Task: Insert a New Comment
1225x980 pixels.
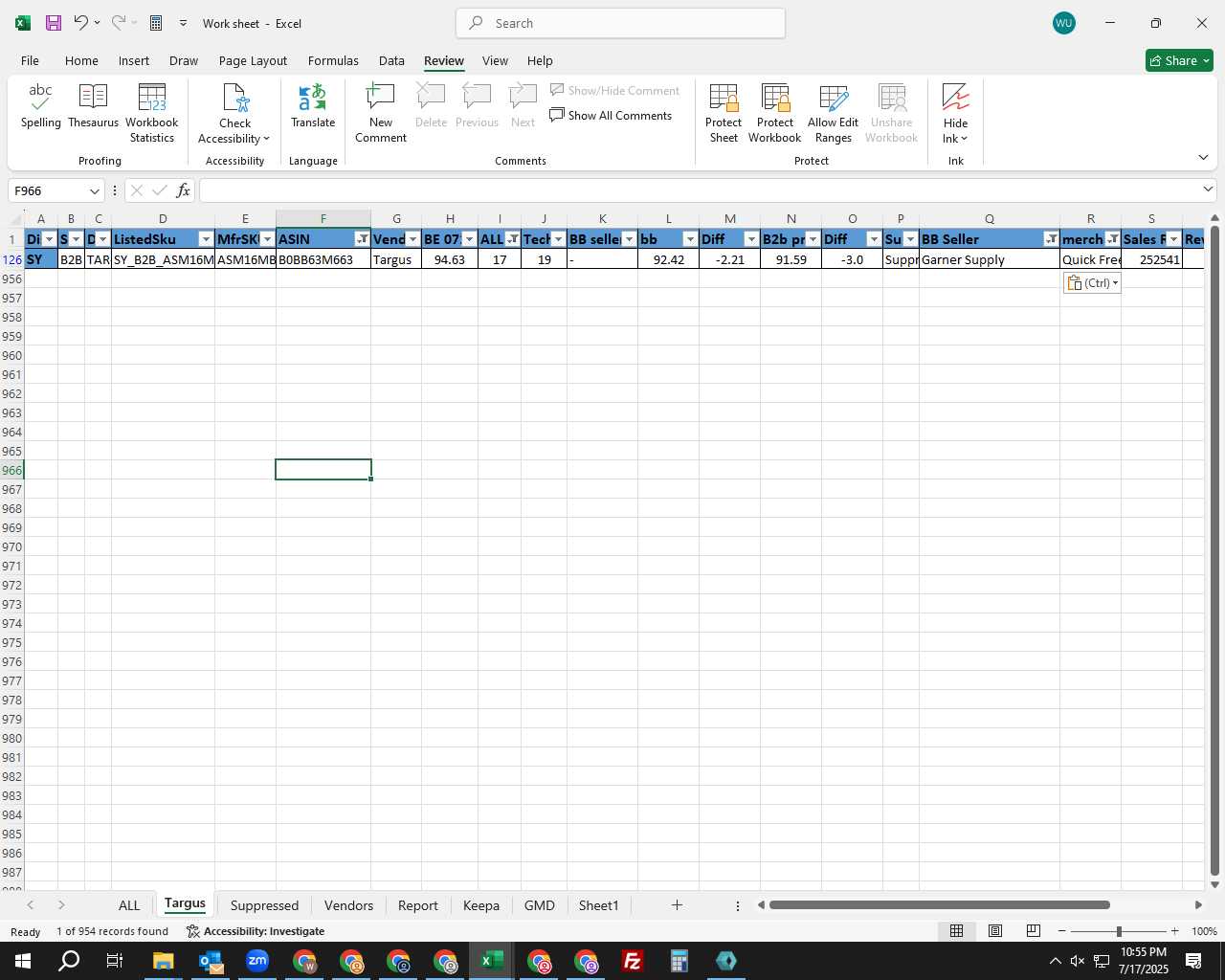Action: (x=381, y=113)
